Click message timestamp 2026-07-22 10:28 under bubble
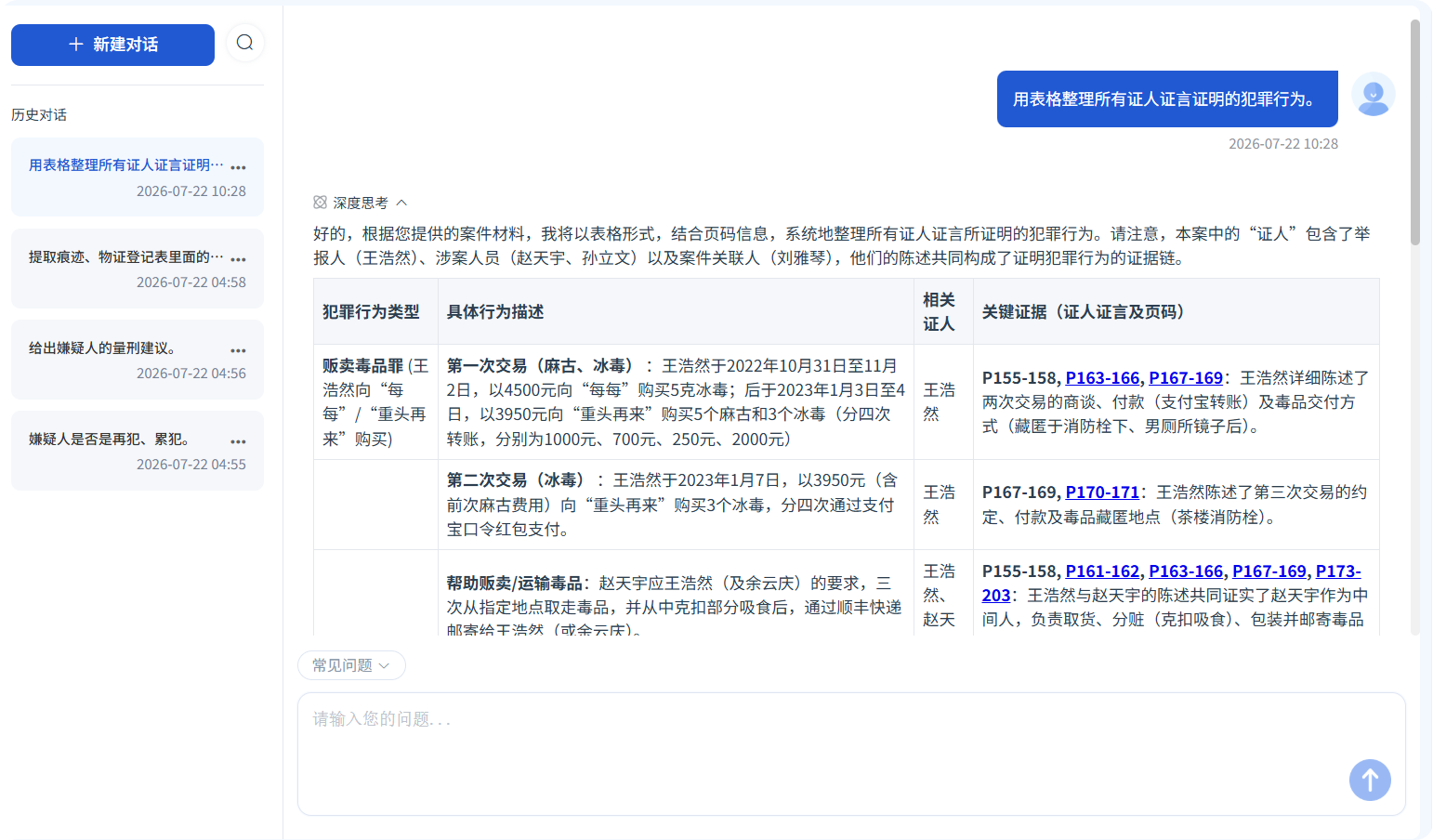 pos(1283,144)
